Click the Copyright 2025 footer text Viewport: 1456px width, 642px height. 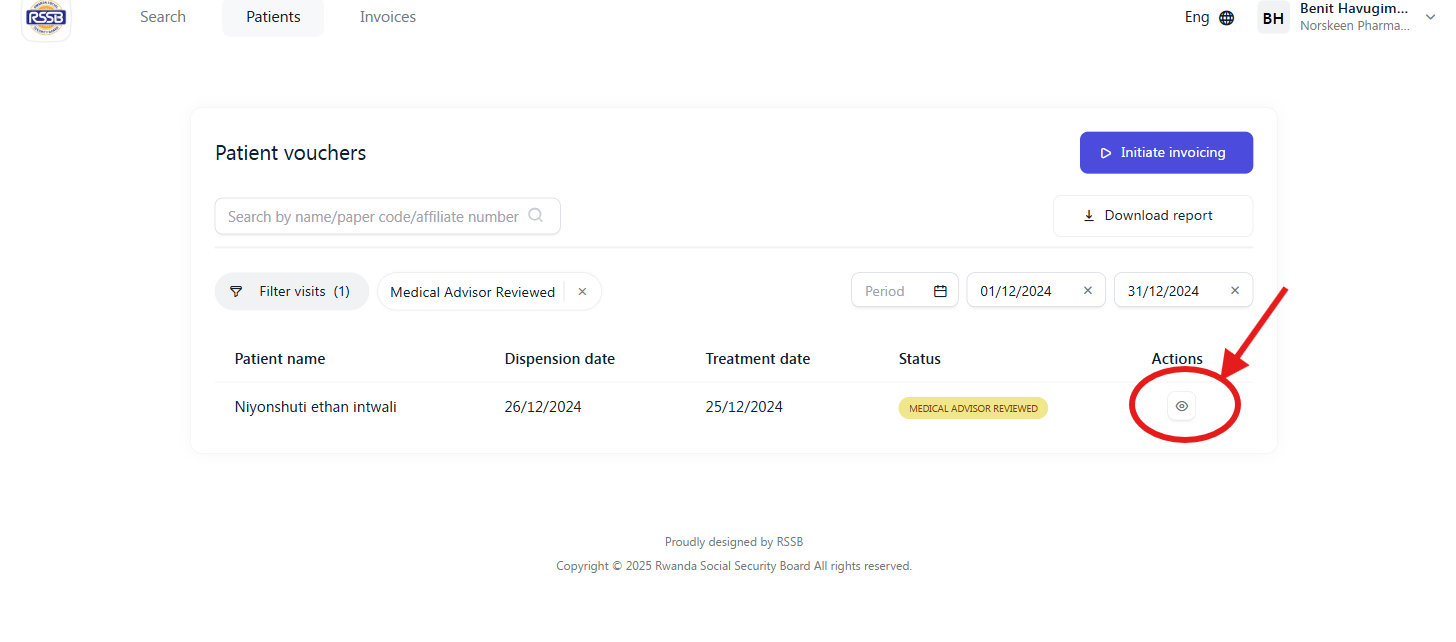pos(734,566)
